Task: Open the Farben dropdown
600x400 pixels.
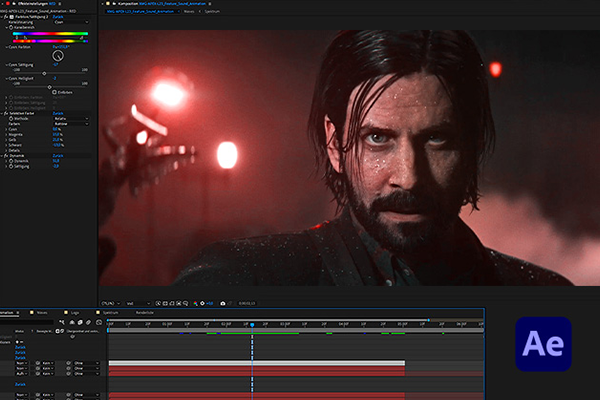Action: [71, 124]
